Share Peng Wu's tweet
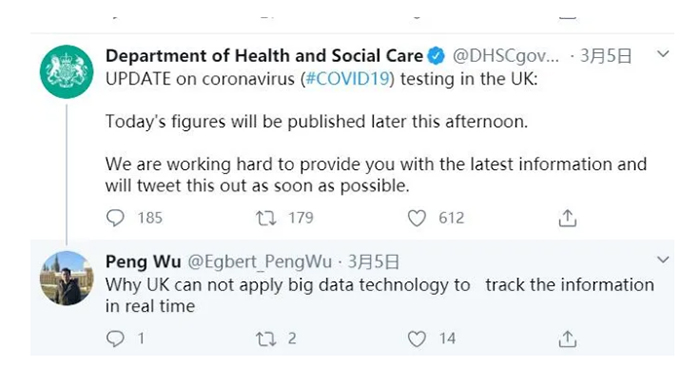Image resolution: width=700 pixels, height=387 pixels. pyautogui.click(x=567, y=339)
